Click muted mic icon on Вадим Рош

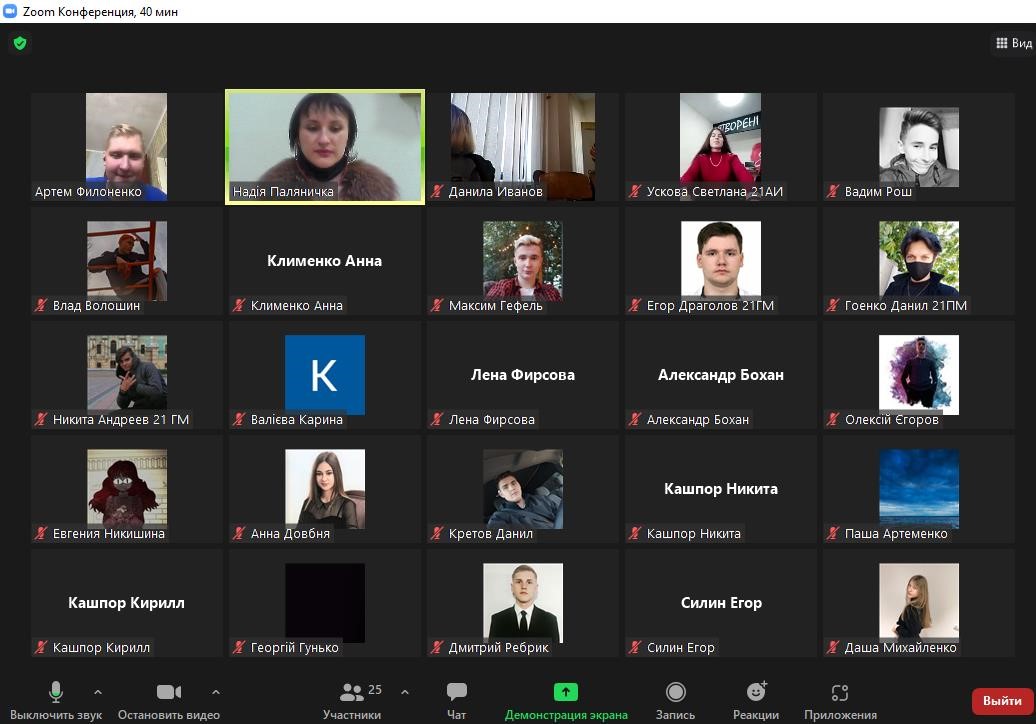pos(833,192)
